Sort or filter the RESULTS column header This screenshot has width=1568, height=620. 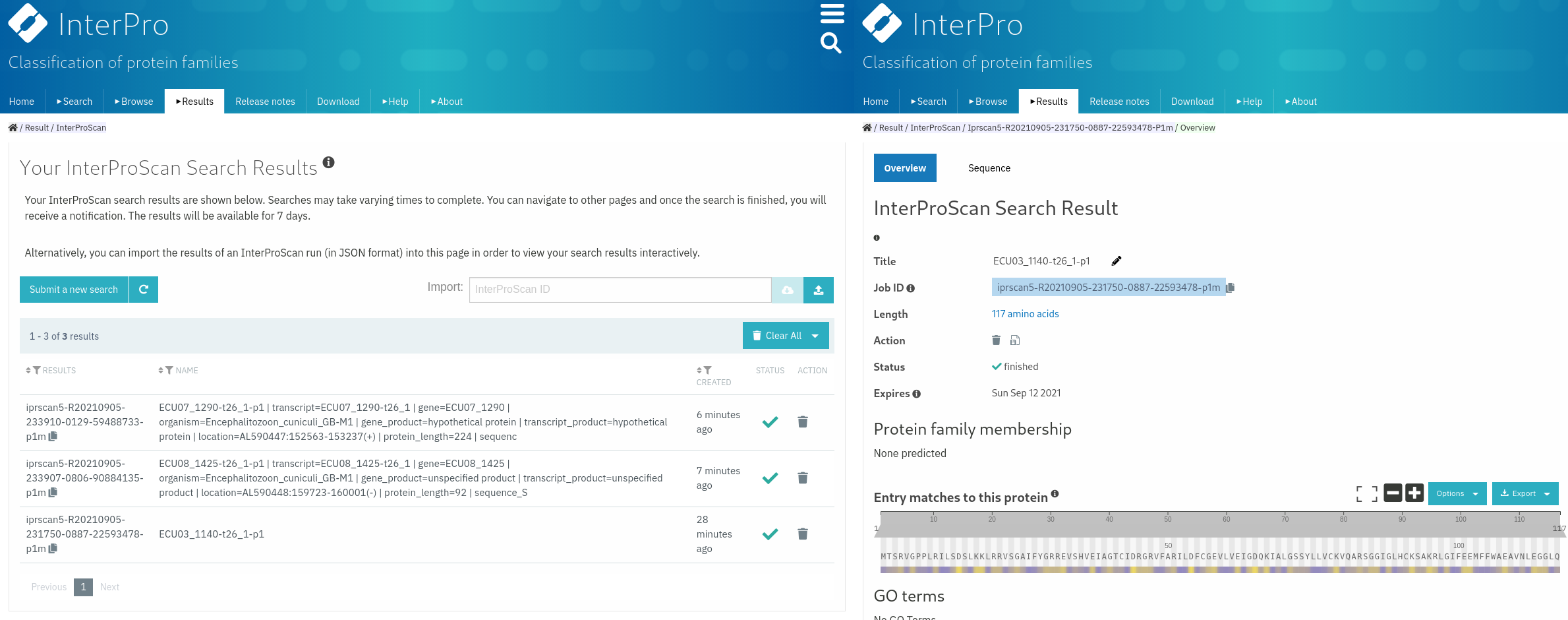[51, 371]
